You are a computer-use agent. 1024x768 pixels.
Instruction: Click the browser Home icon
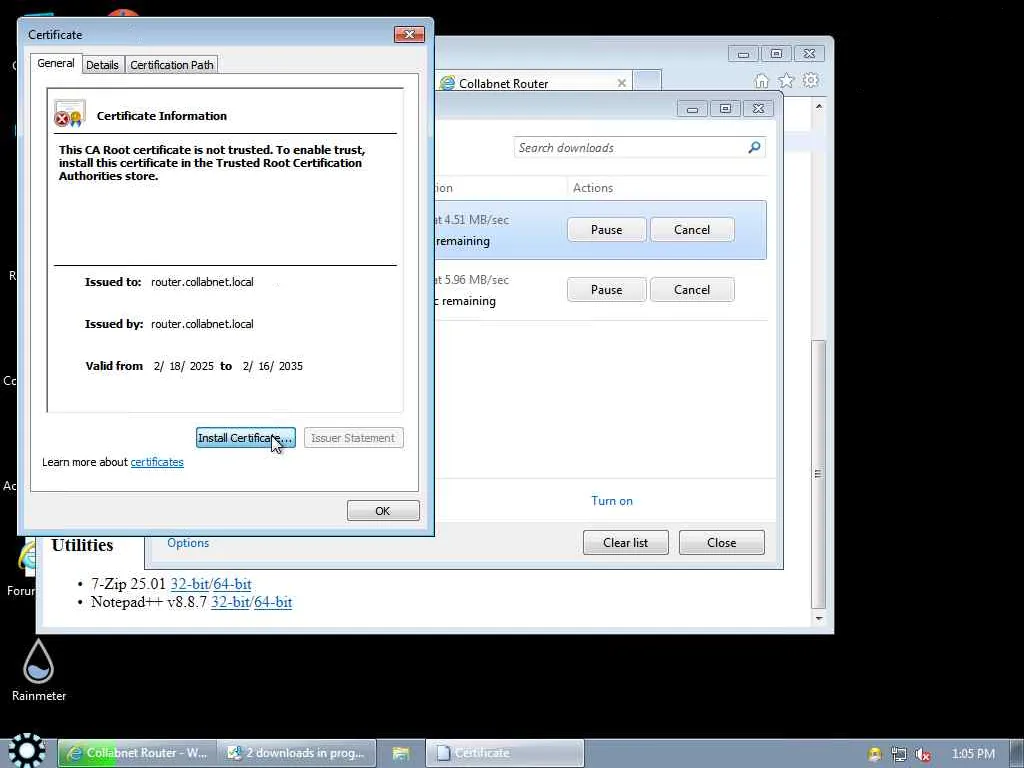coord(761,81)
